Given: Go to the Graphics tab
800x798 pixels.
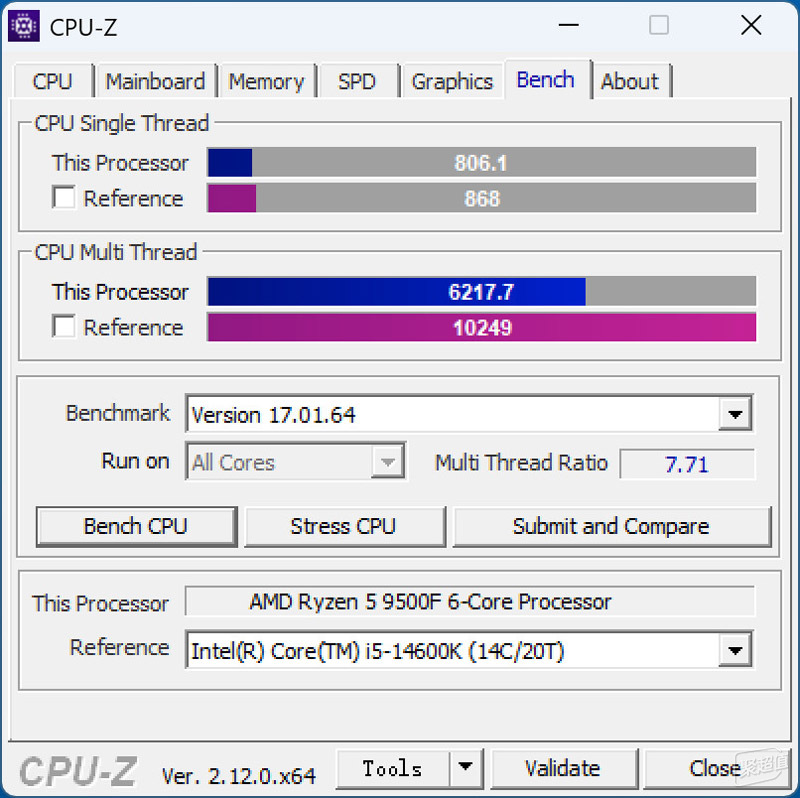Looking at the screenshot, I should pos(452,82).
